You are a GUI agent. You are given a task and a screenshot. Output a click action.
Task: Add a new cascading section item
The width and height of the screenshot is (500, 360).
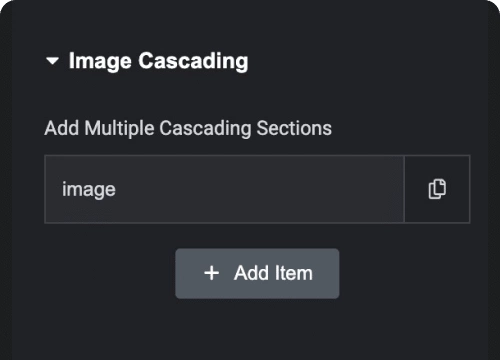pyautogui.click(x=257, y=273)
